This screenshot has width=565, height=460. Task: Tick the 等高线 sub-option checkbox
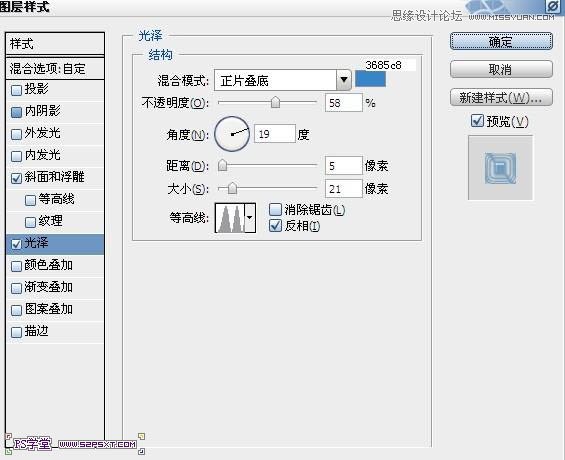coord(30,200)
